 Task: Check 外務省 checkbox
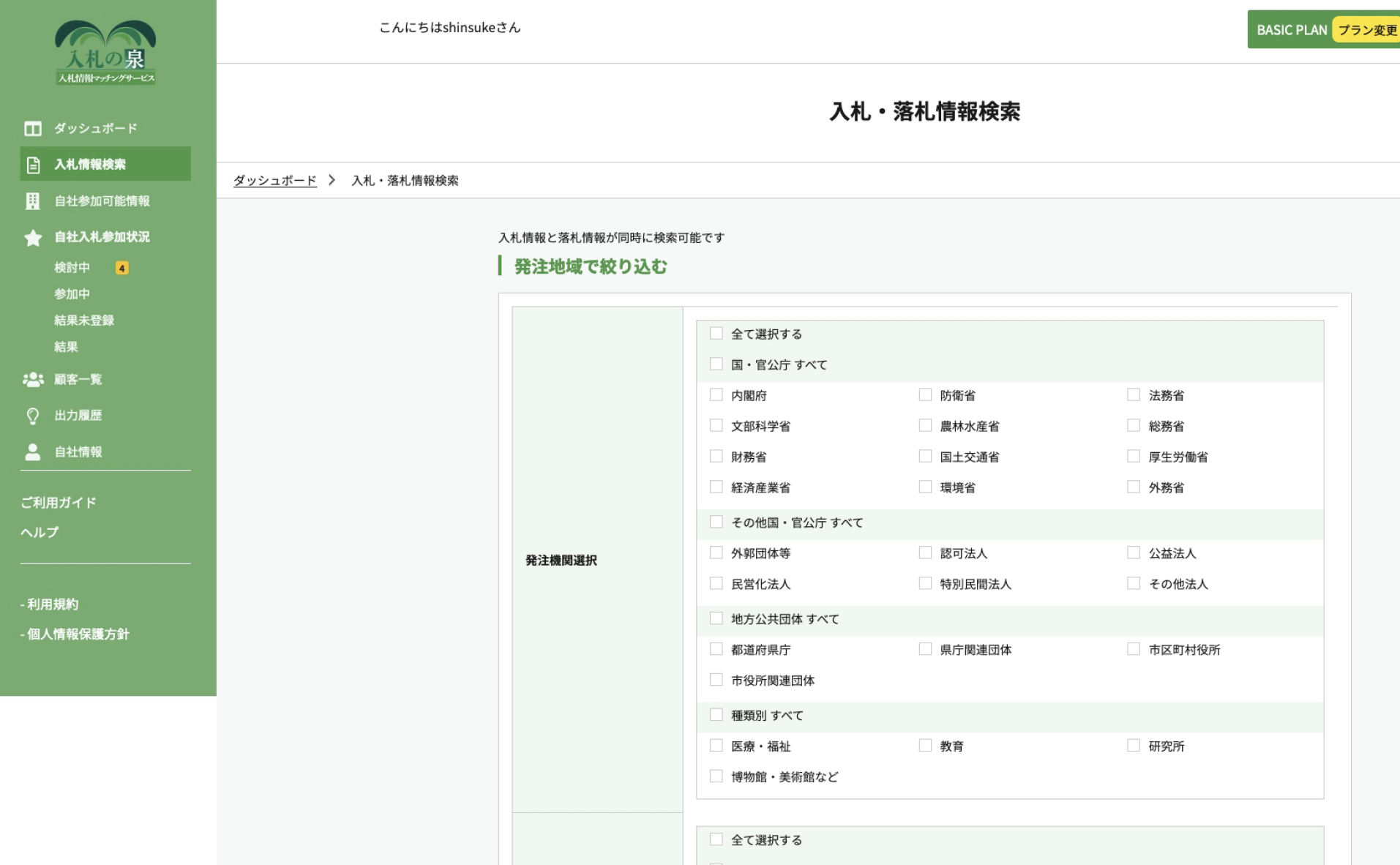1134,487
